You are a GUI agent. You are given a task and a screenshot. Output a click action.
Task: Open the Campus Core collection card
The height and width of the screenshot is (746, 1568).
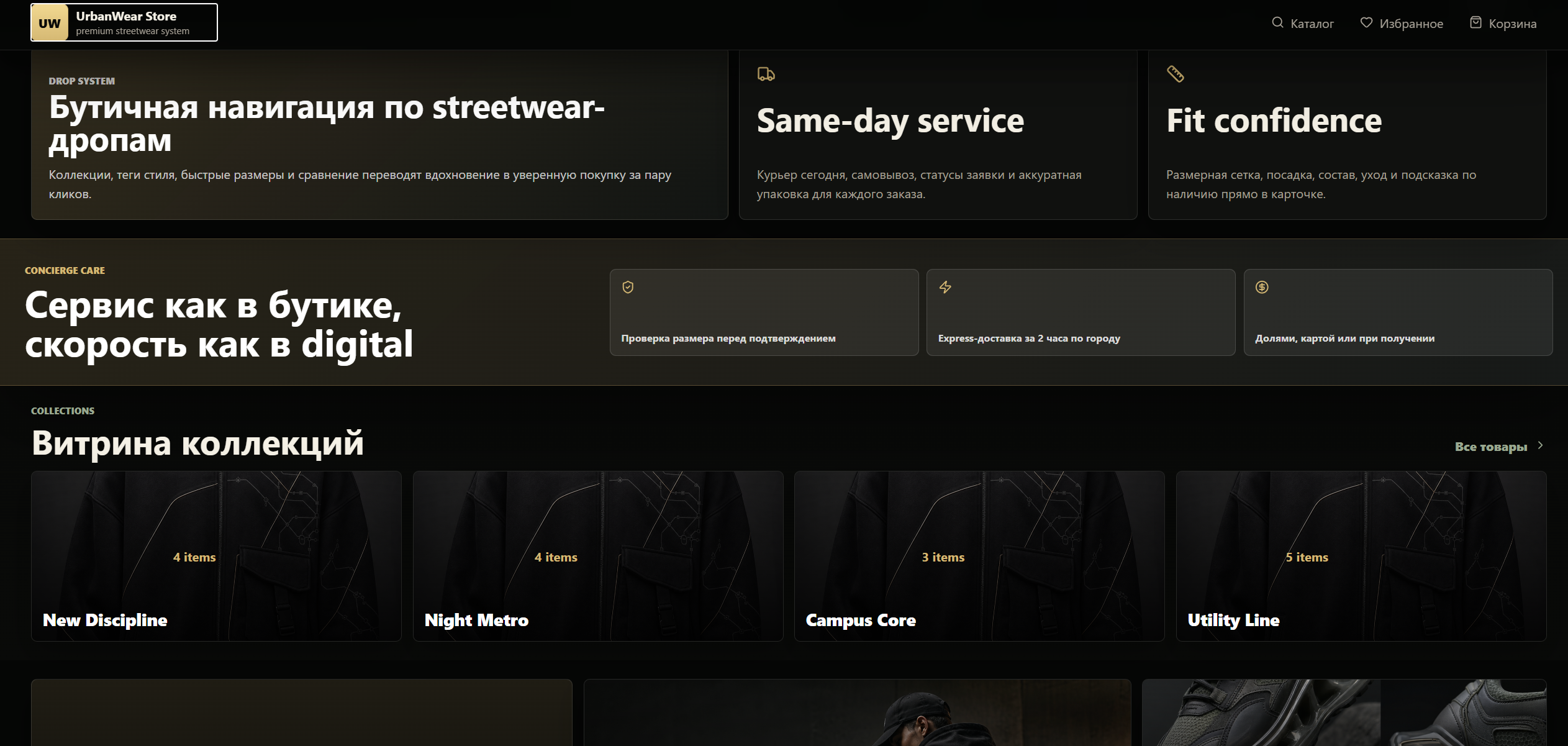coord(979,556)
